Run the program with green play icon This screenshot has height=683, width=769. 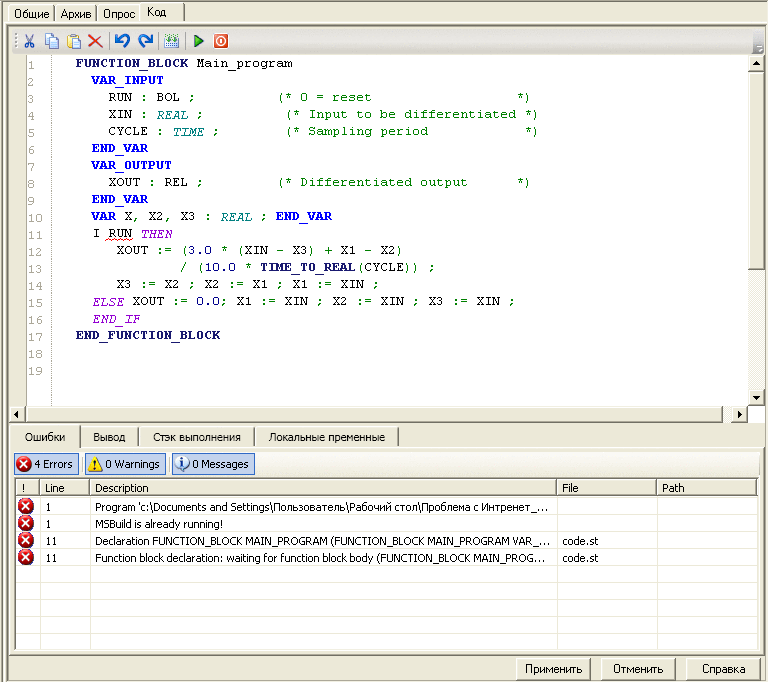pos(199,41)
